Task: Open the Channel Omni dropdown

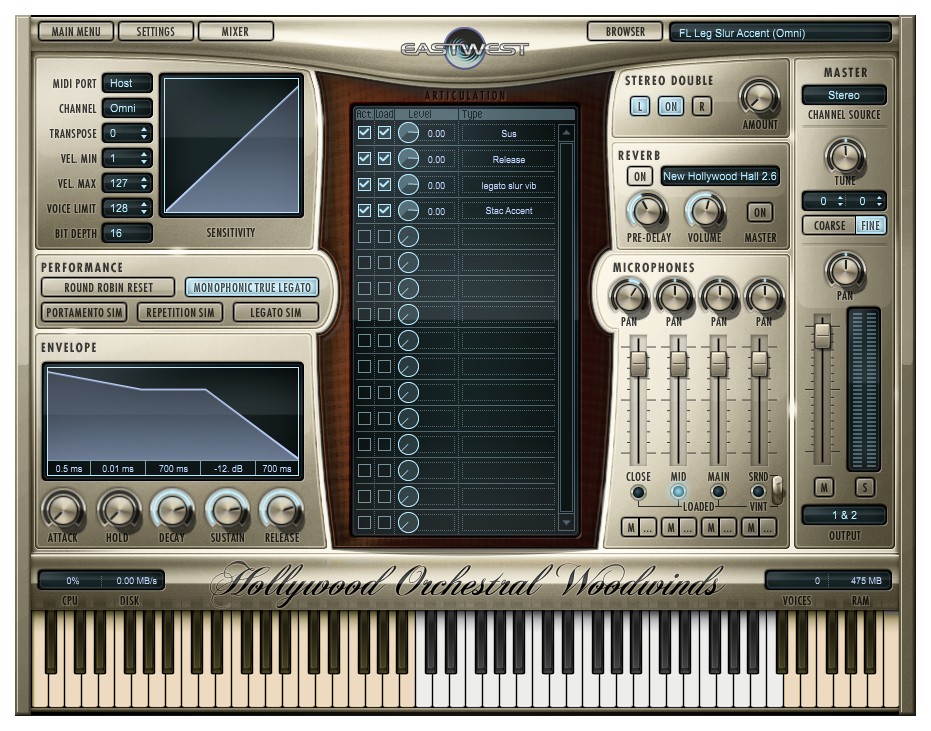Action: [x=127, y=108]
